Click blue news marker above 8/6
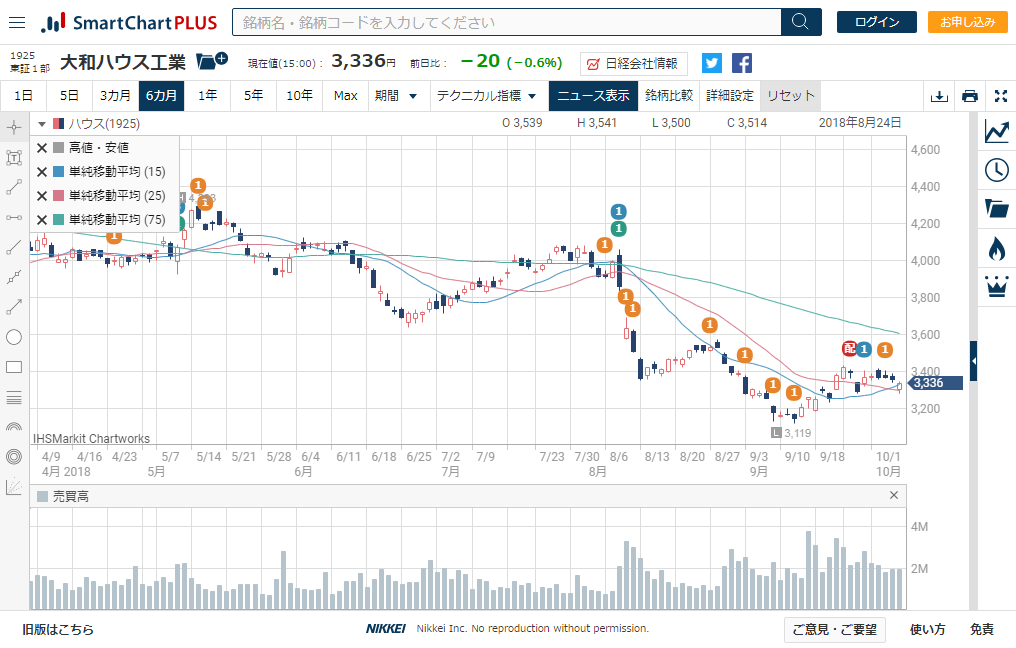This screenshot has height=648, width=1016. (619, 211)
